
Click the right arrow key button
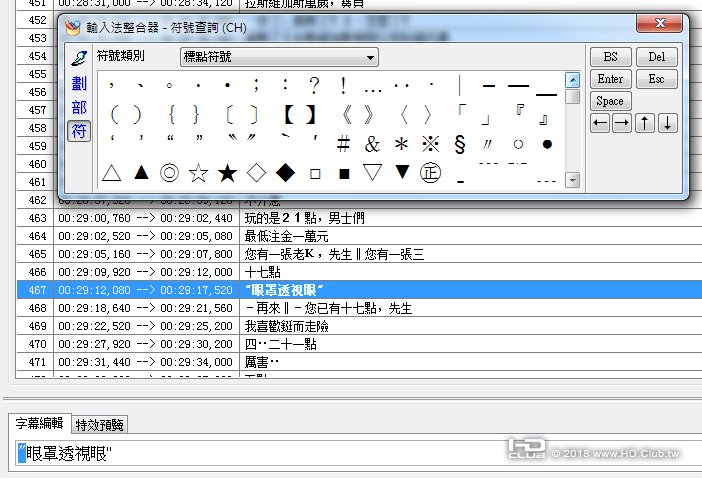point(622,123)
